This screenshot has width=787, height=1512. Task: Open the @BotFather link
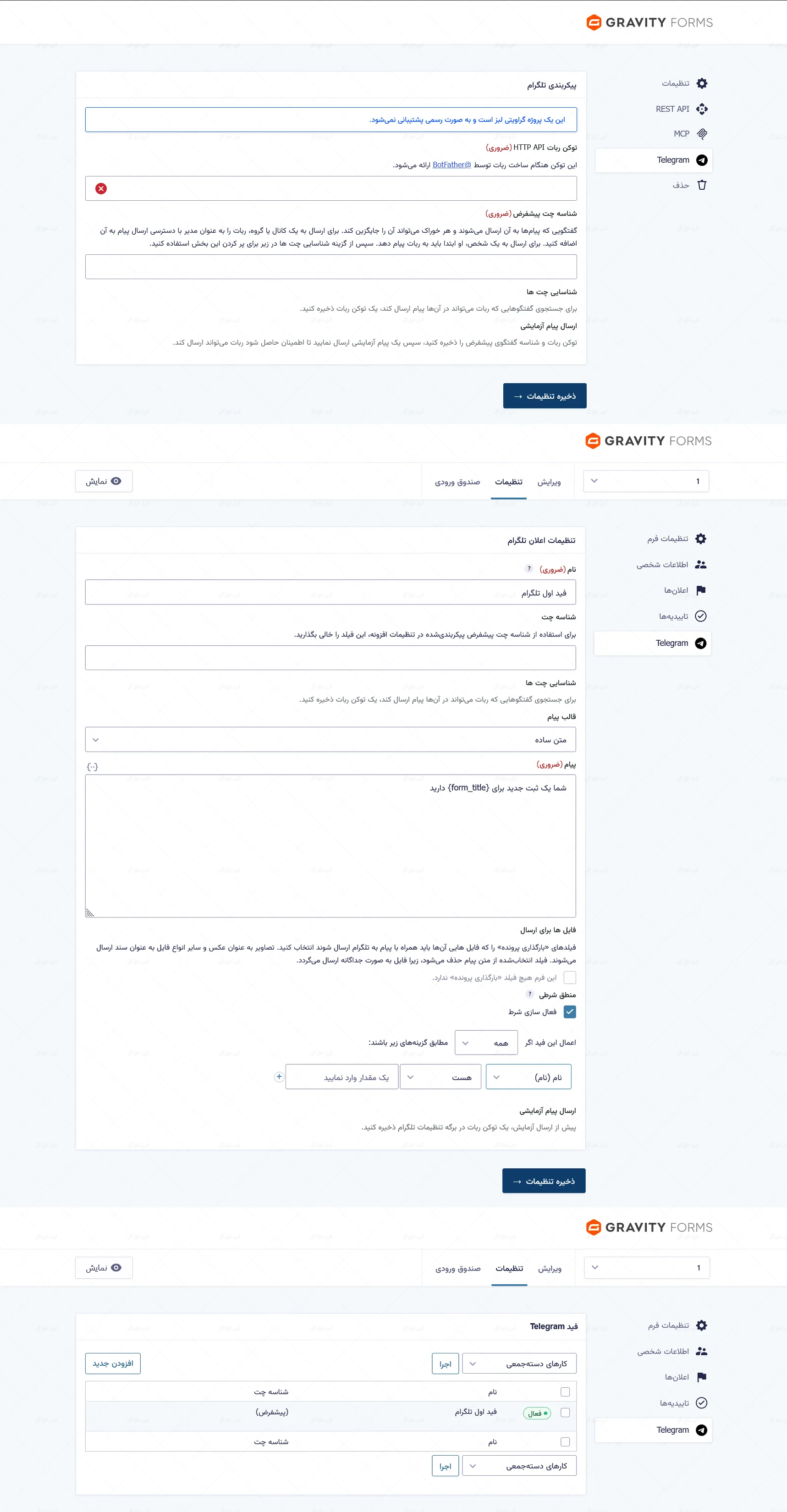coord(452,165)
